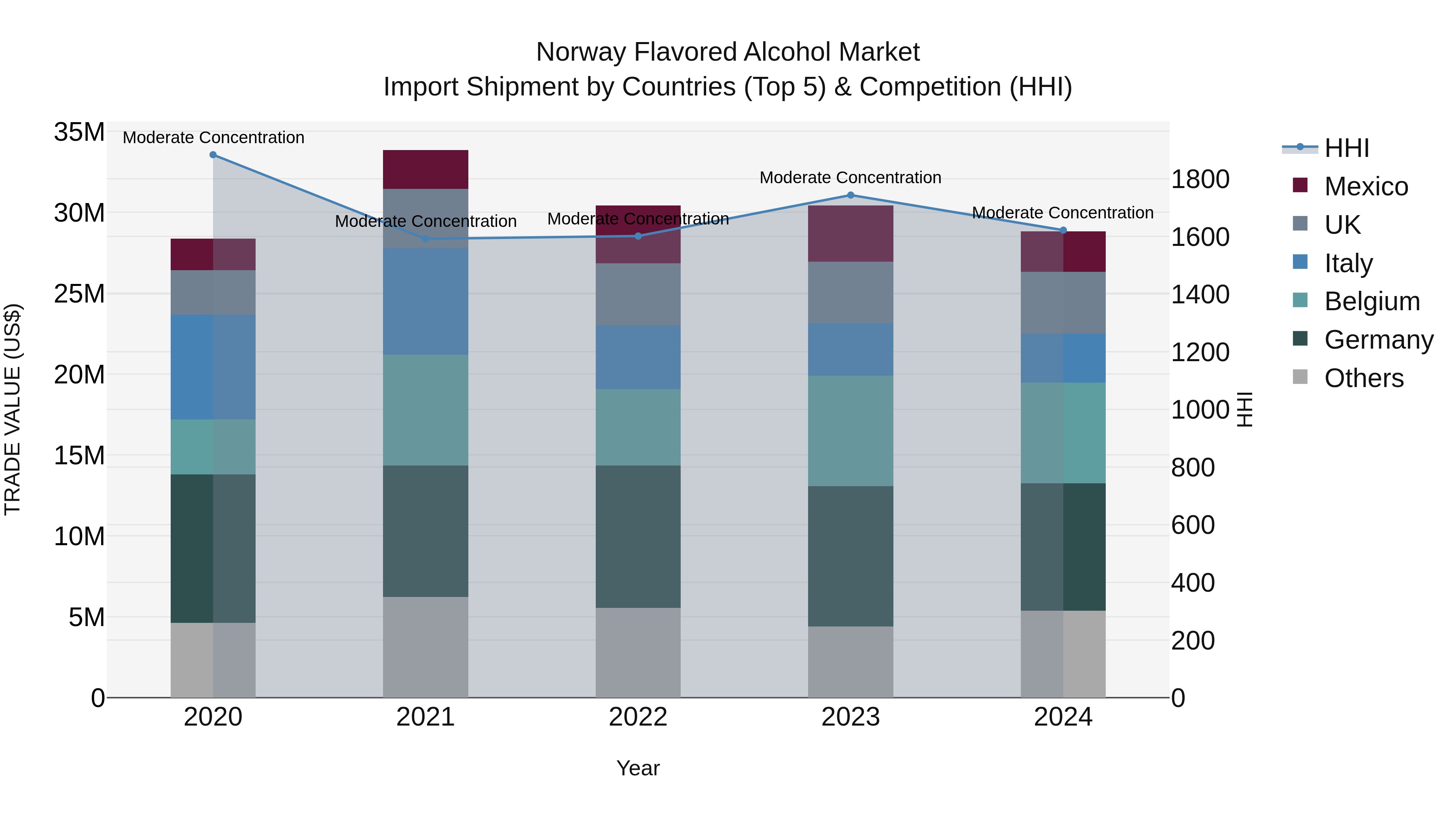The width and height of the screenshot is (1456, 819).
Task: Select the 2024 Germany bar segment
Action: [1063, 547]
